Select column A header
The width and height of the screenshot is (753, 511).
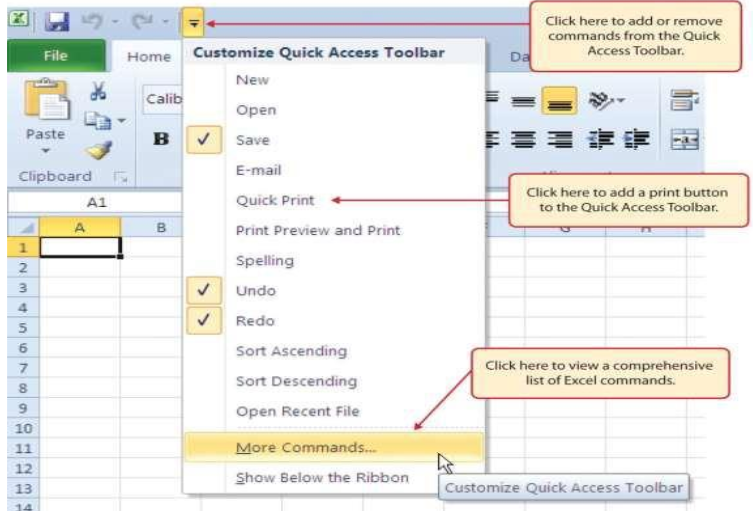[x=80, y=227]
